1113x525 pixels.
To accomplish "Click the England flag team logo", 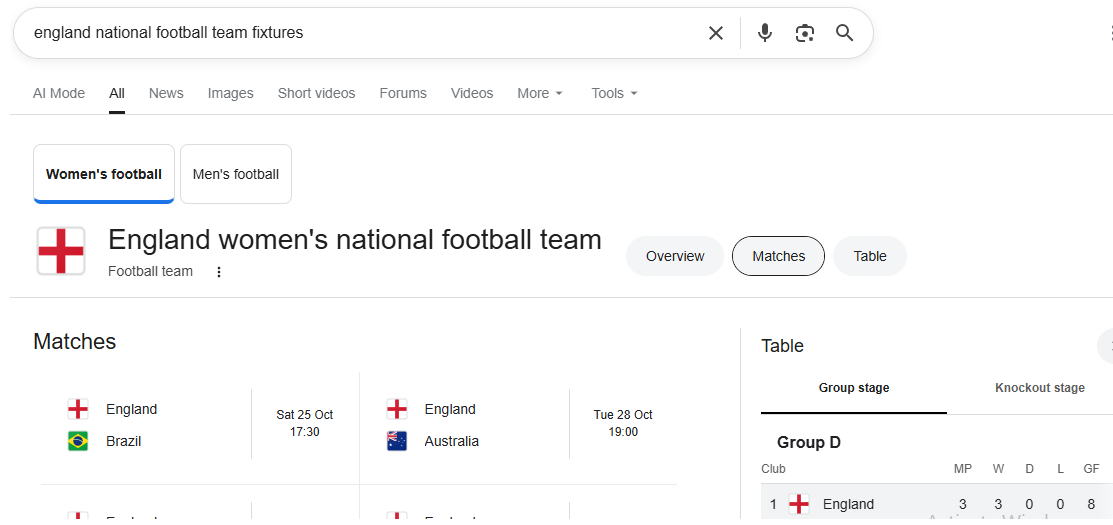I will coord(61,251).
